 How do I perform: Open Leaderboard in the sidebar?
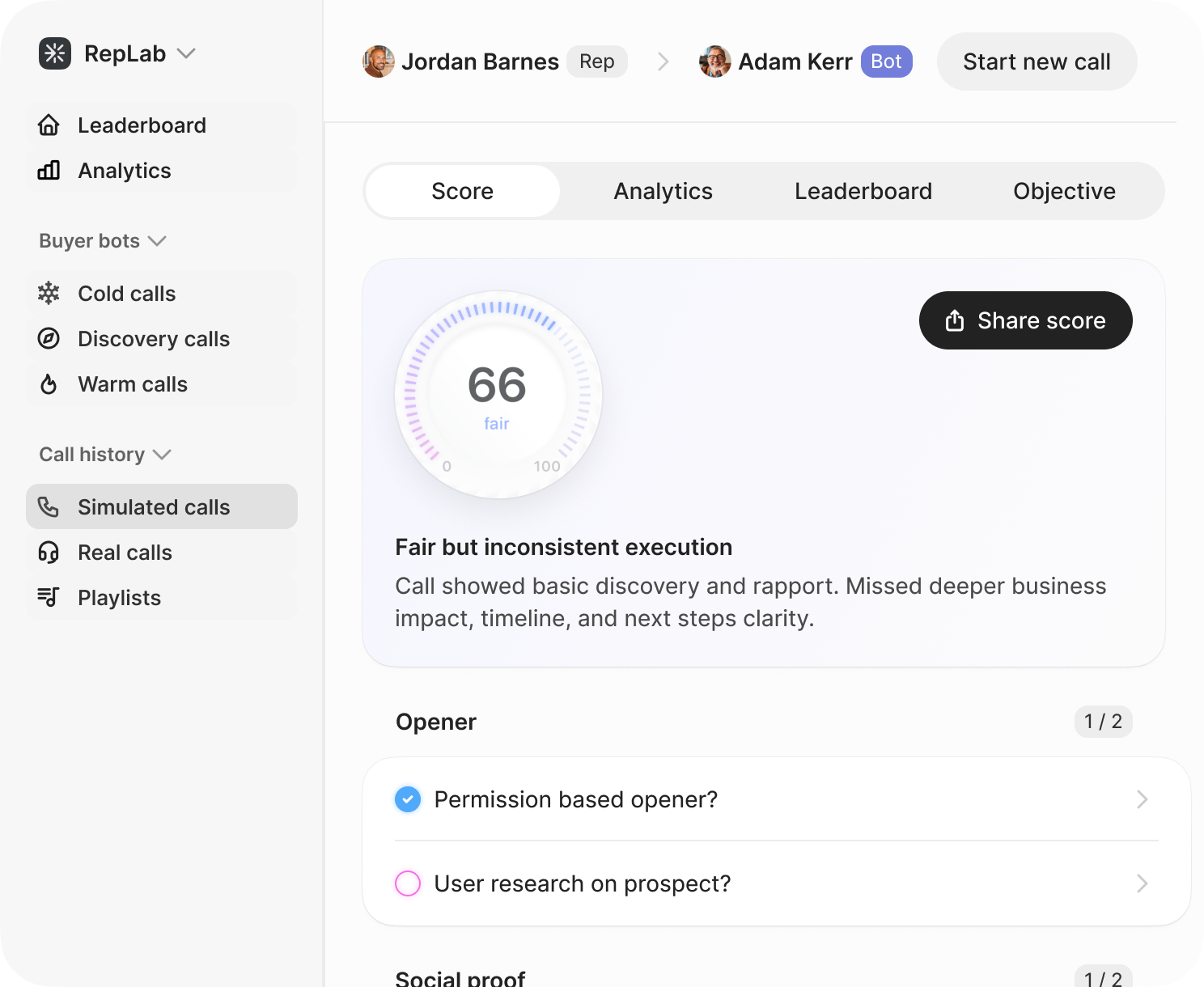click(x=162, y=125)
